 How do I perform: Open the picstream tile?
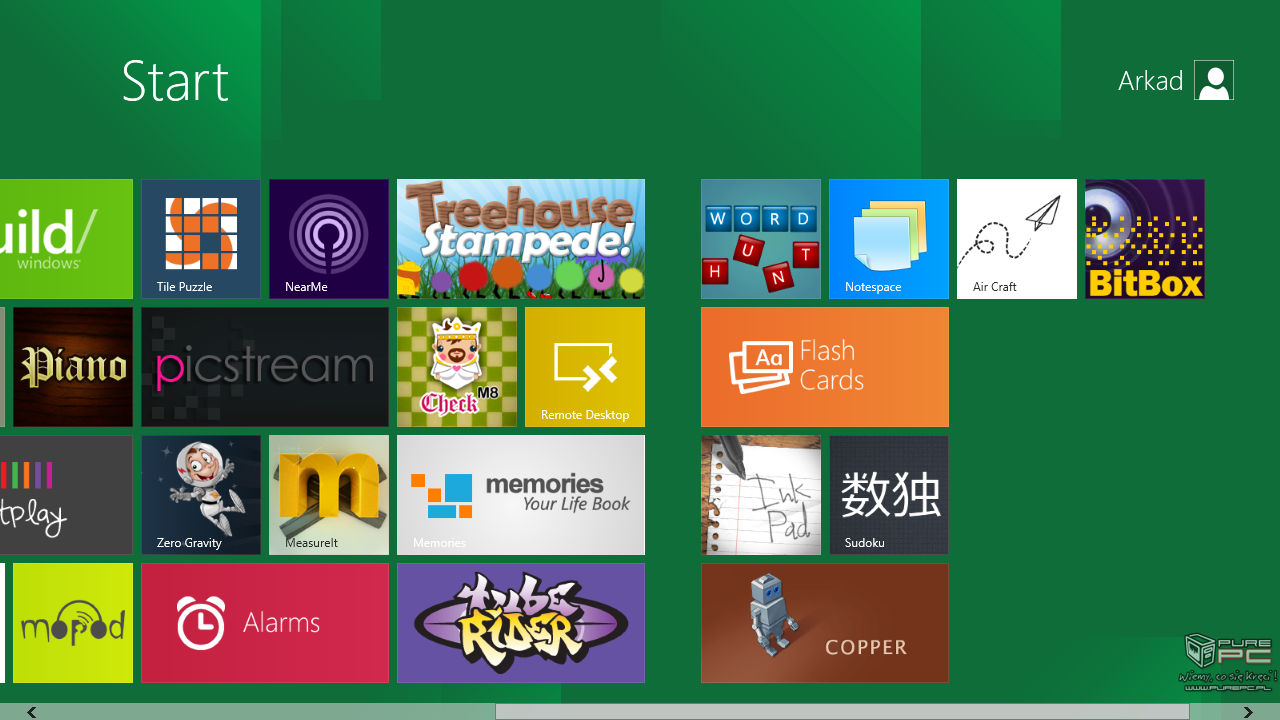point(265,367)
